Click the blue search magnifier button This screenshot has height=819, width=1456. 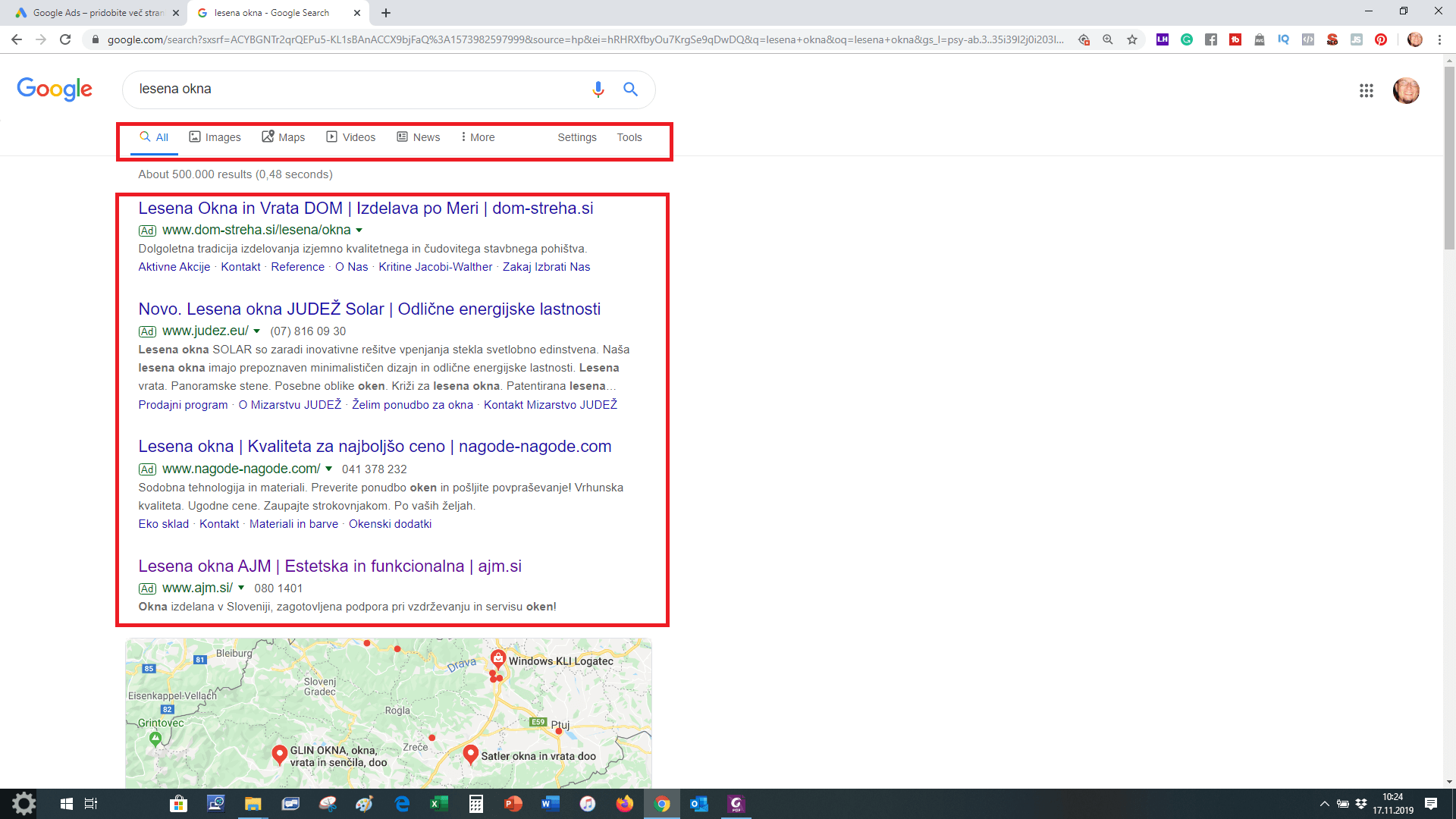click(x=630, y=89)
